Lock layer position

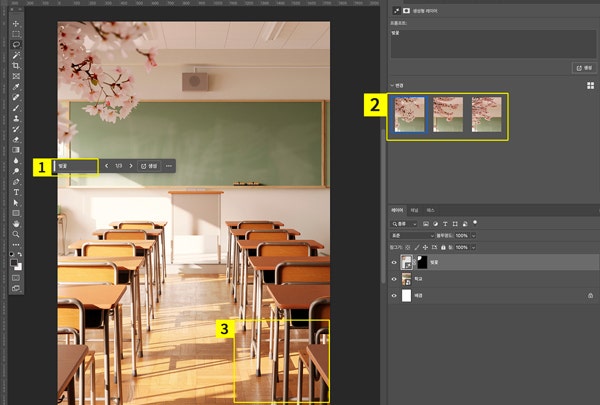click(x=426, y=248)
